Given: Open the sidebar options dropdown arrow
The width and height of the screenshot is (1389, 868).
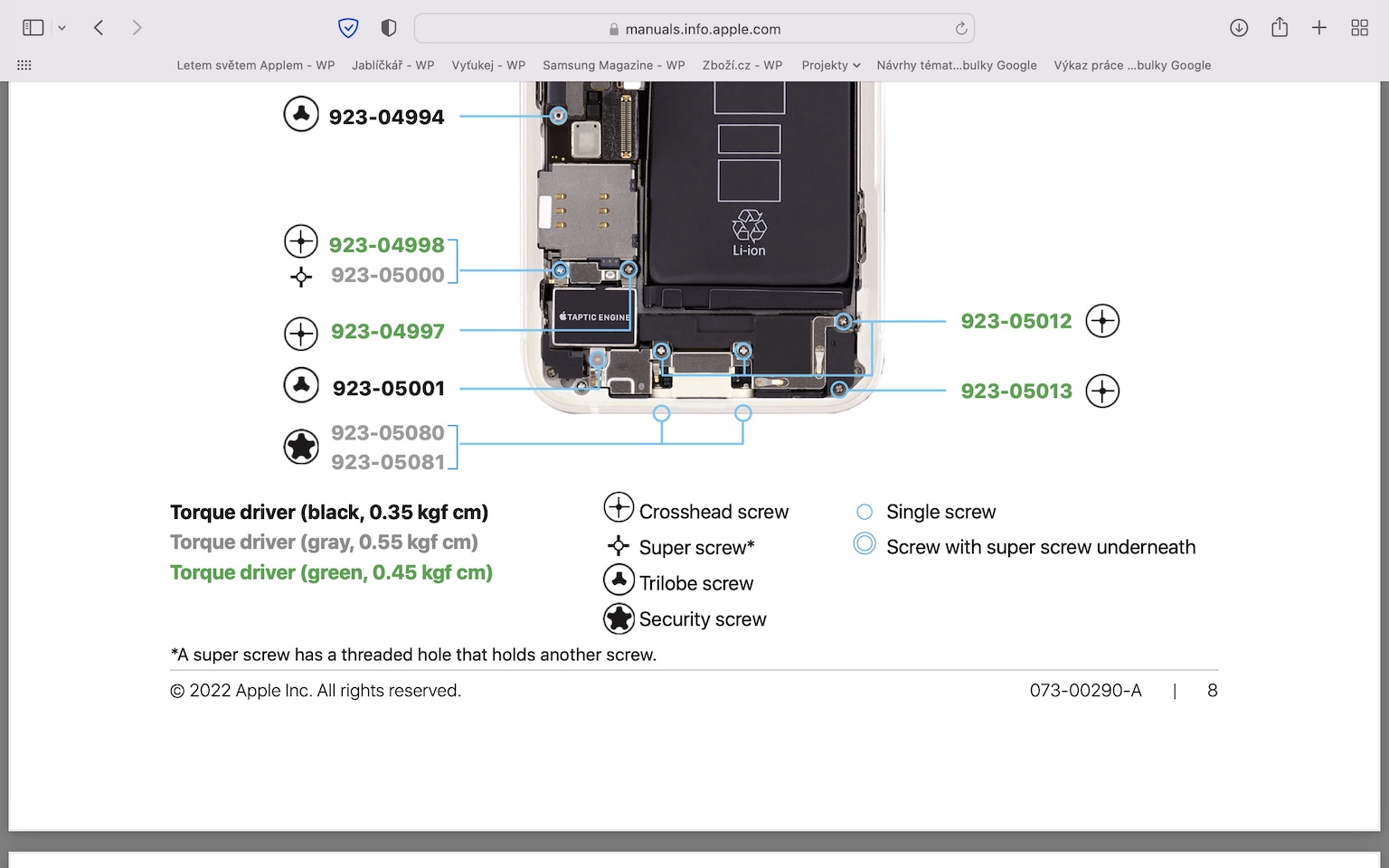Looking at the screenshot, I should (x=61, y=28).
